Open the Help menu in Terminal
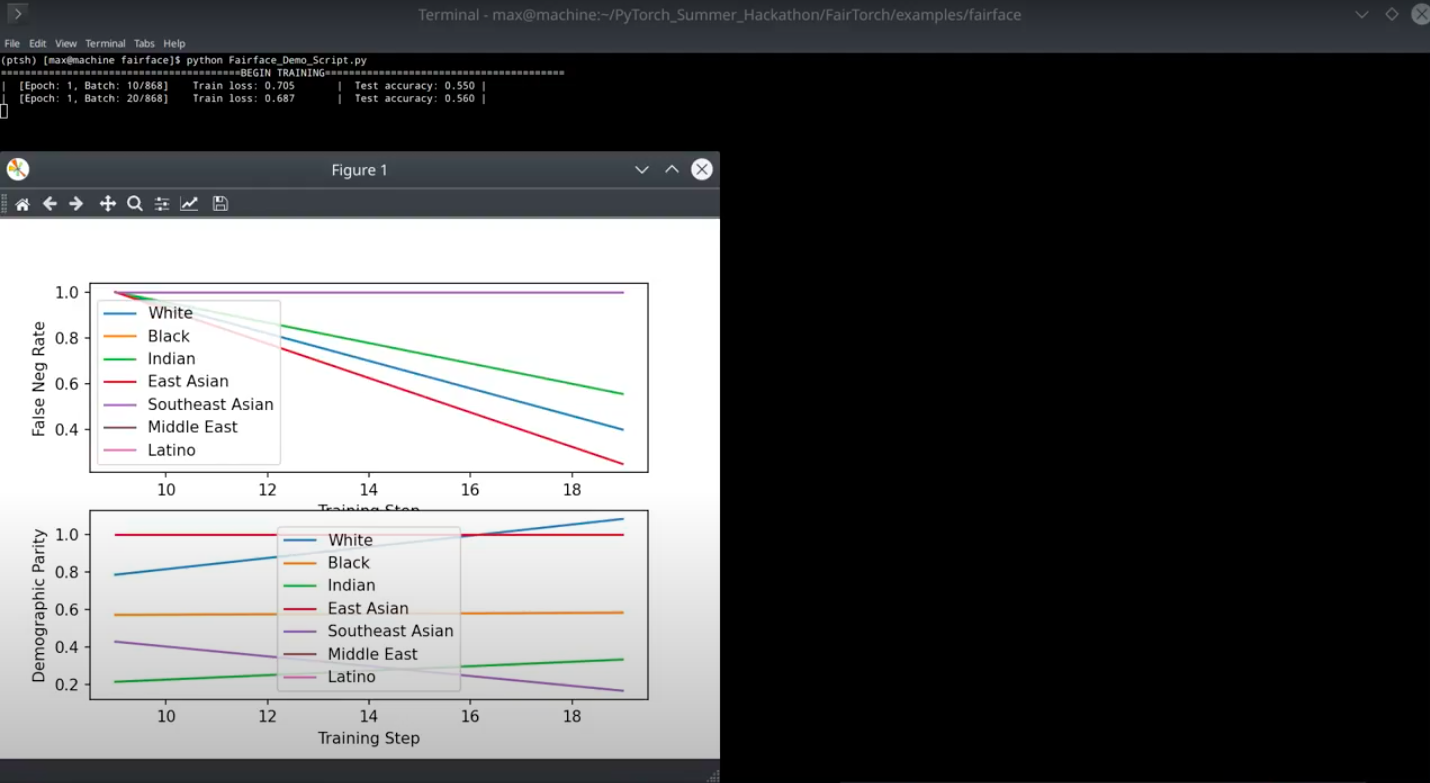Viewport: 1430px width, 783px height. tap(174, 44)
